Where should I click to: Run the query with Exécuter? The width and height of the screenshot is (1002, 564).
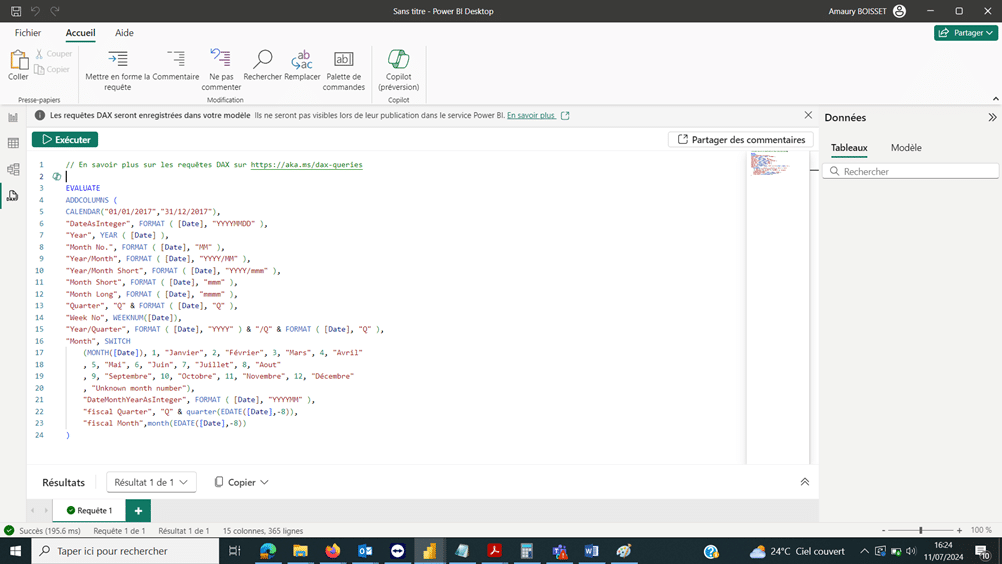point(65,139)
